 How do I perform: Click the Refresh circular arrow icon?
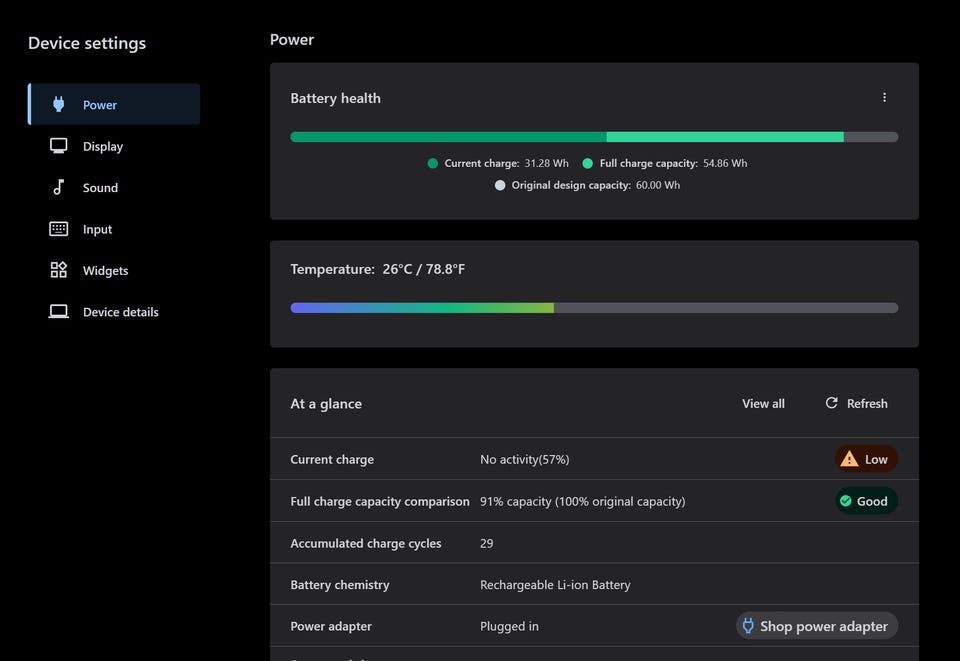831,403
